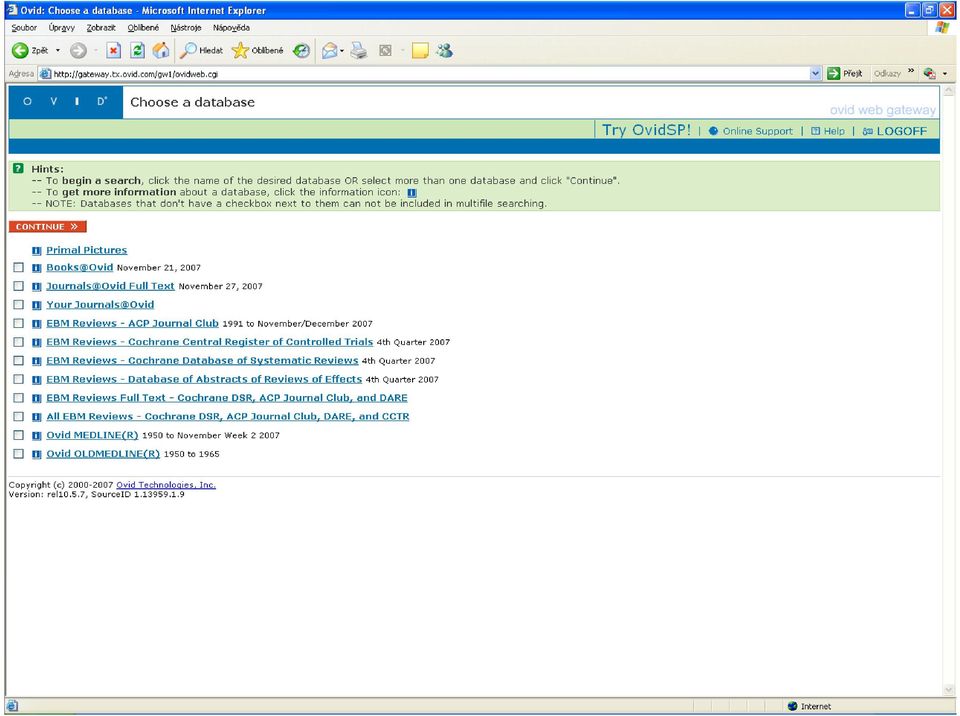Open the Nápověda menu

(231, 28)
